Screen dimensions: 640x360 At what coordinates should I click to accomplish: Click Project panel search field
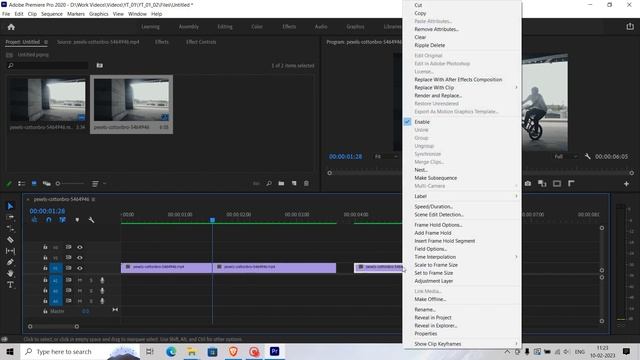tap(47, 65)
